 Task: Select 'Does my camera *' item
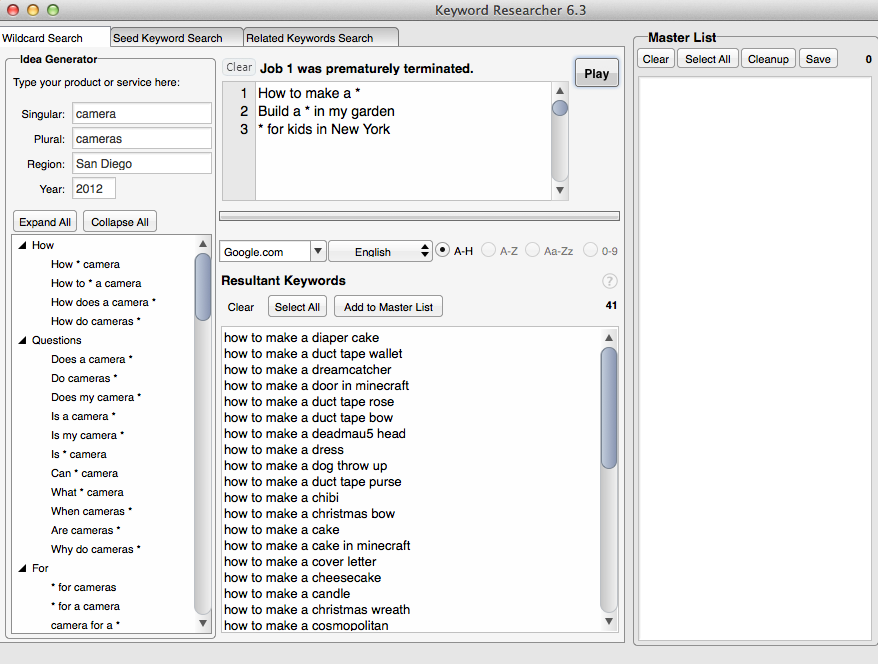[x=96, y=398]
